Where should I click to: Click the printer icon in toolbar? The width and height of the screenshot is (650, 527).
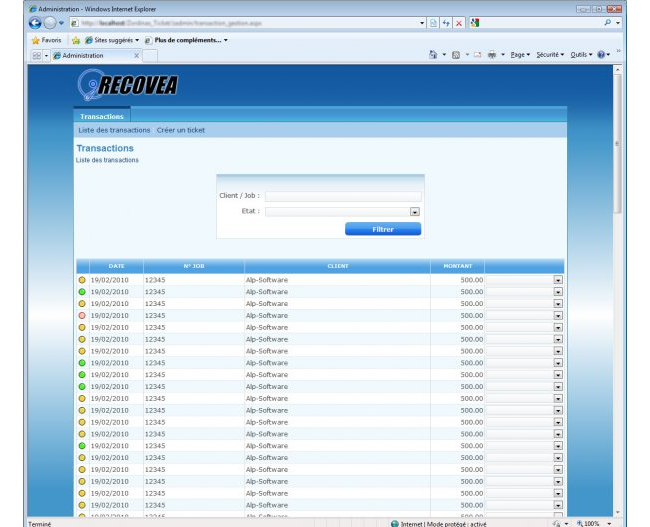[492, 55]
